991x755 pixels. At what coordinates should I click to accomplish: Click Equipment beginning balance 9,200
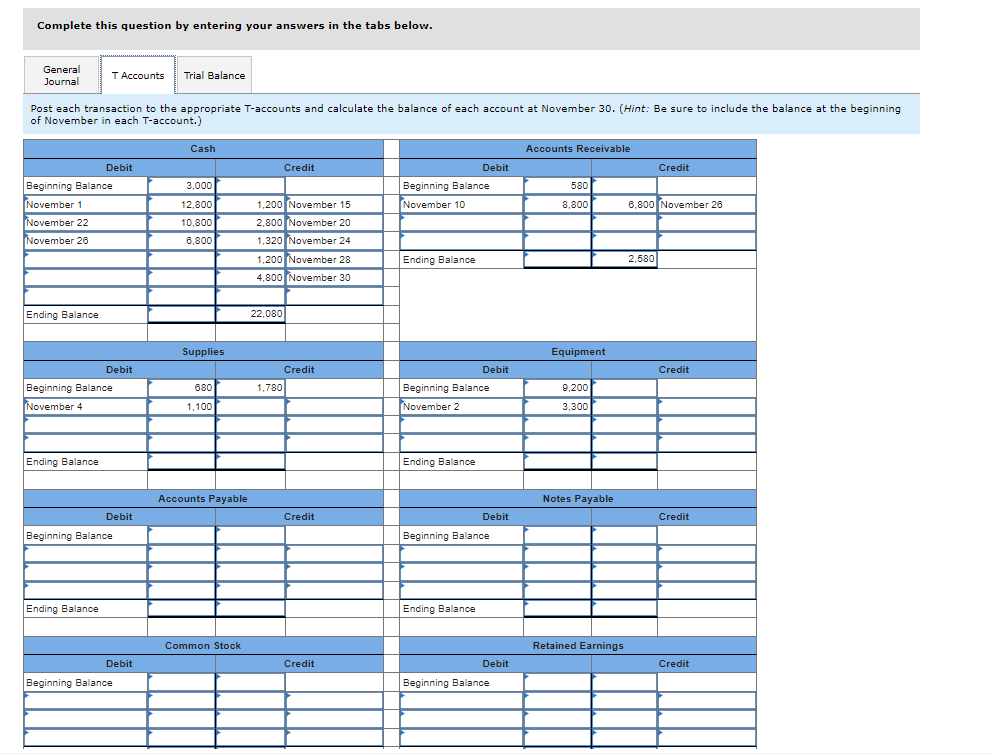557,388
